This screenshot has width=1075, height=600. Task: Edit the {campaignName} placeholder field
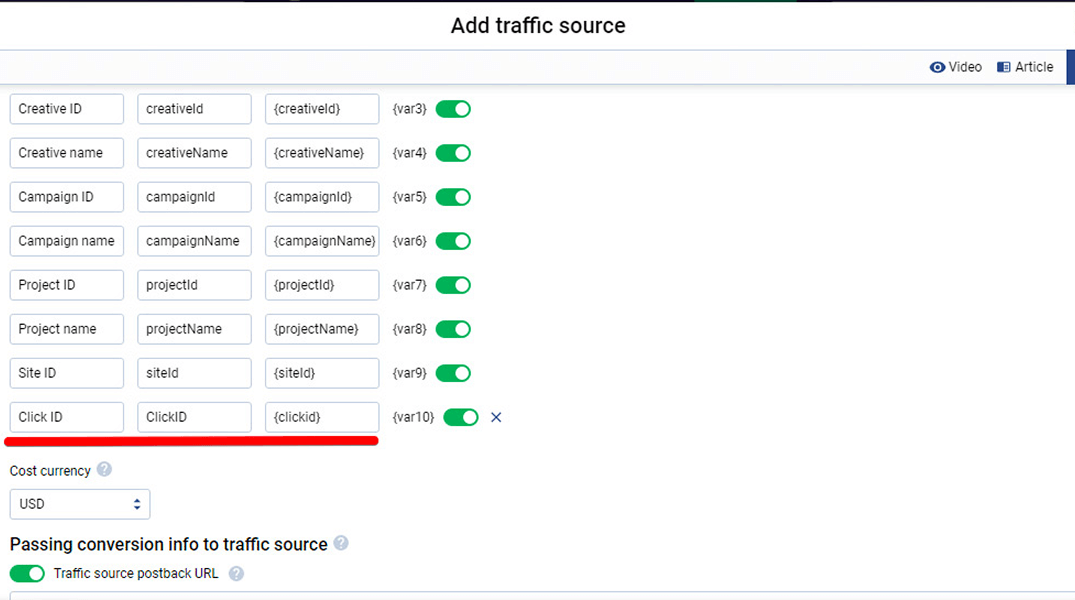pyautogui.click(x=322, y=241)
